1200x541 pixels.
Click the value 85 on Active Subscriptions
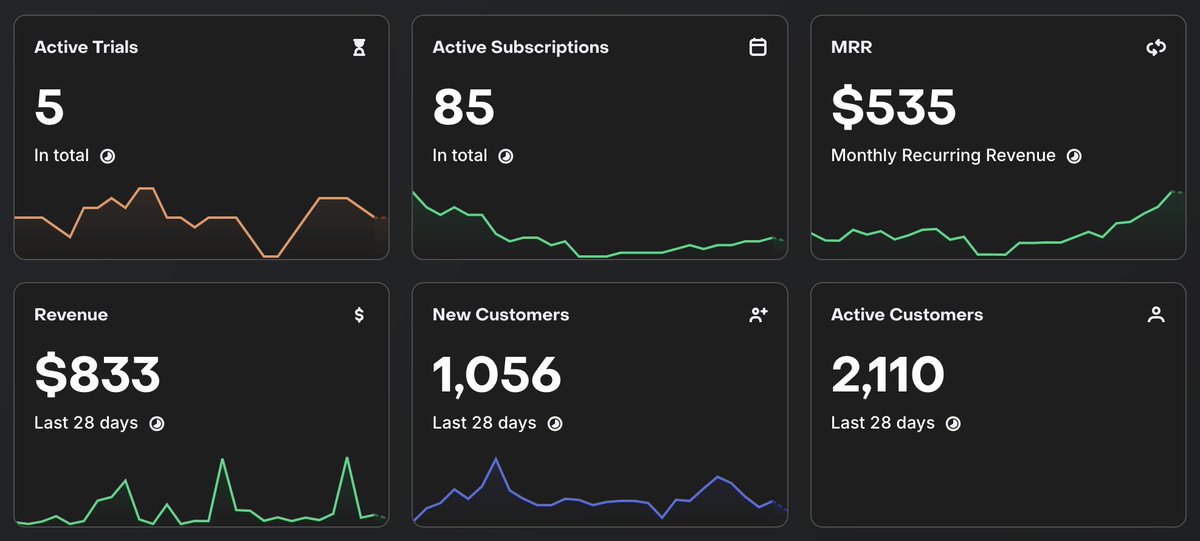(x=464, y=106)
